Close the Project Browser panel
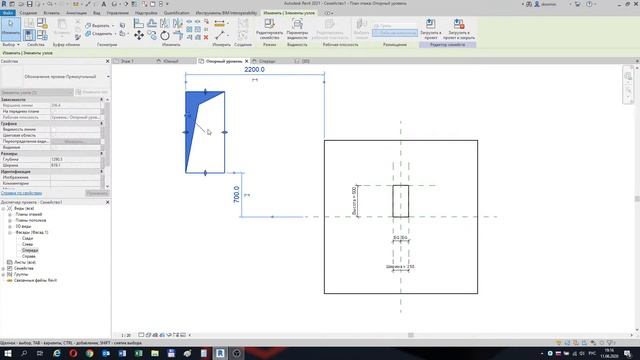This screenshot has height=360, width=640. (108, 202)
